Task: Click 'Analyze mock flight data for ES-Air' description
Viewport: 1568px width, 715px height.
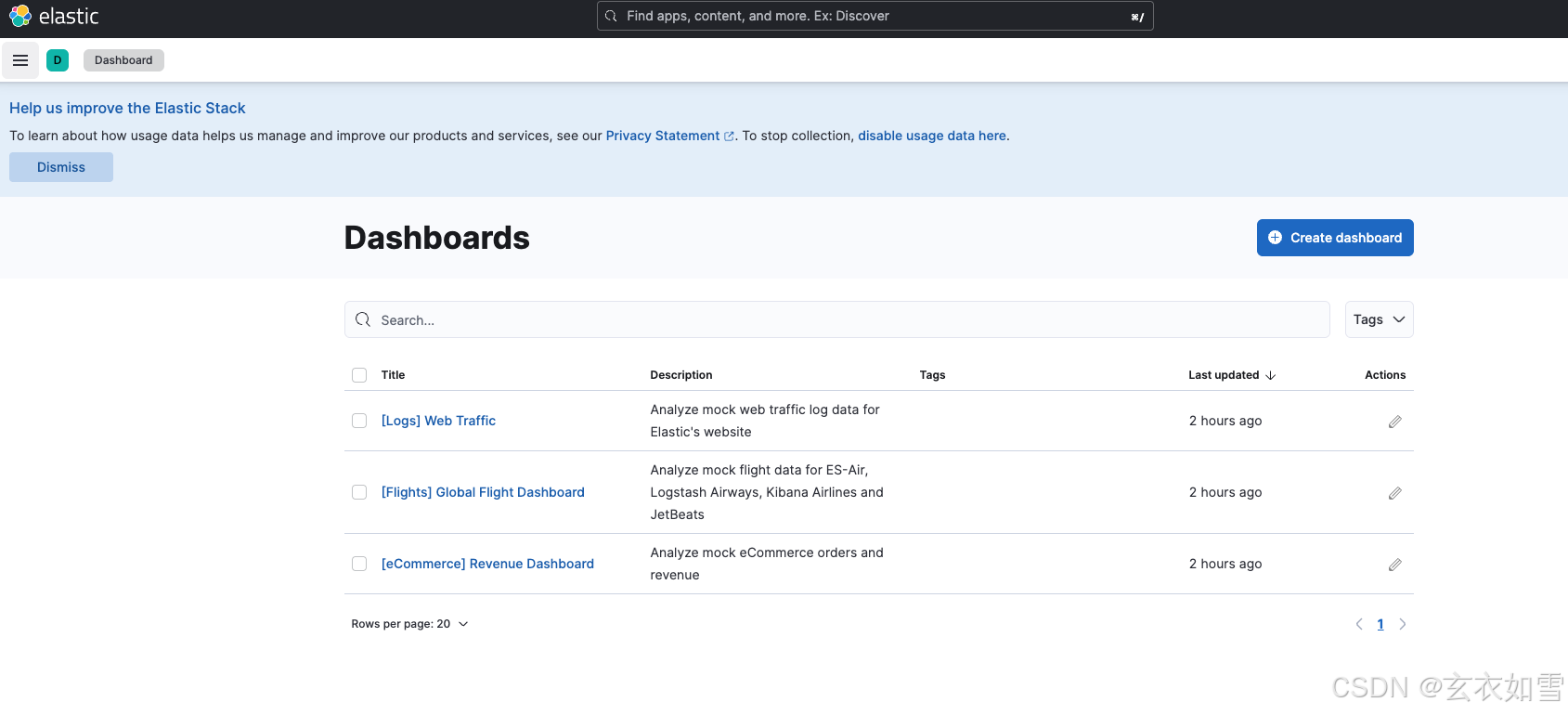Action: point(767,492)
